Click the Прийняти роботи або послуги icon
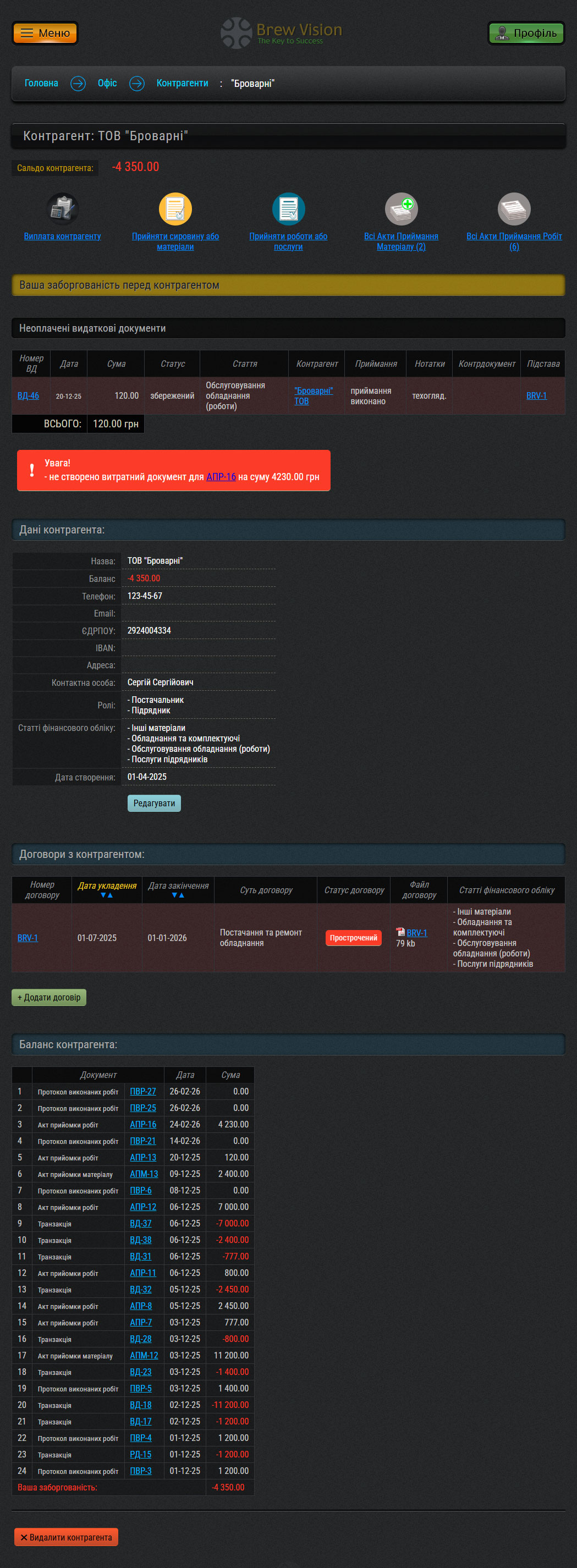The width and height of the screenshot is (577, 1568). click(288, 210)
